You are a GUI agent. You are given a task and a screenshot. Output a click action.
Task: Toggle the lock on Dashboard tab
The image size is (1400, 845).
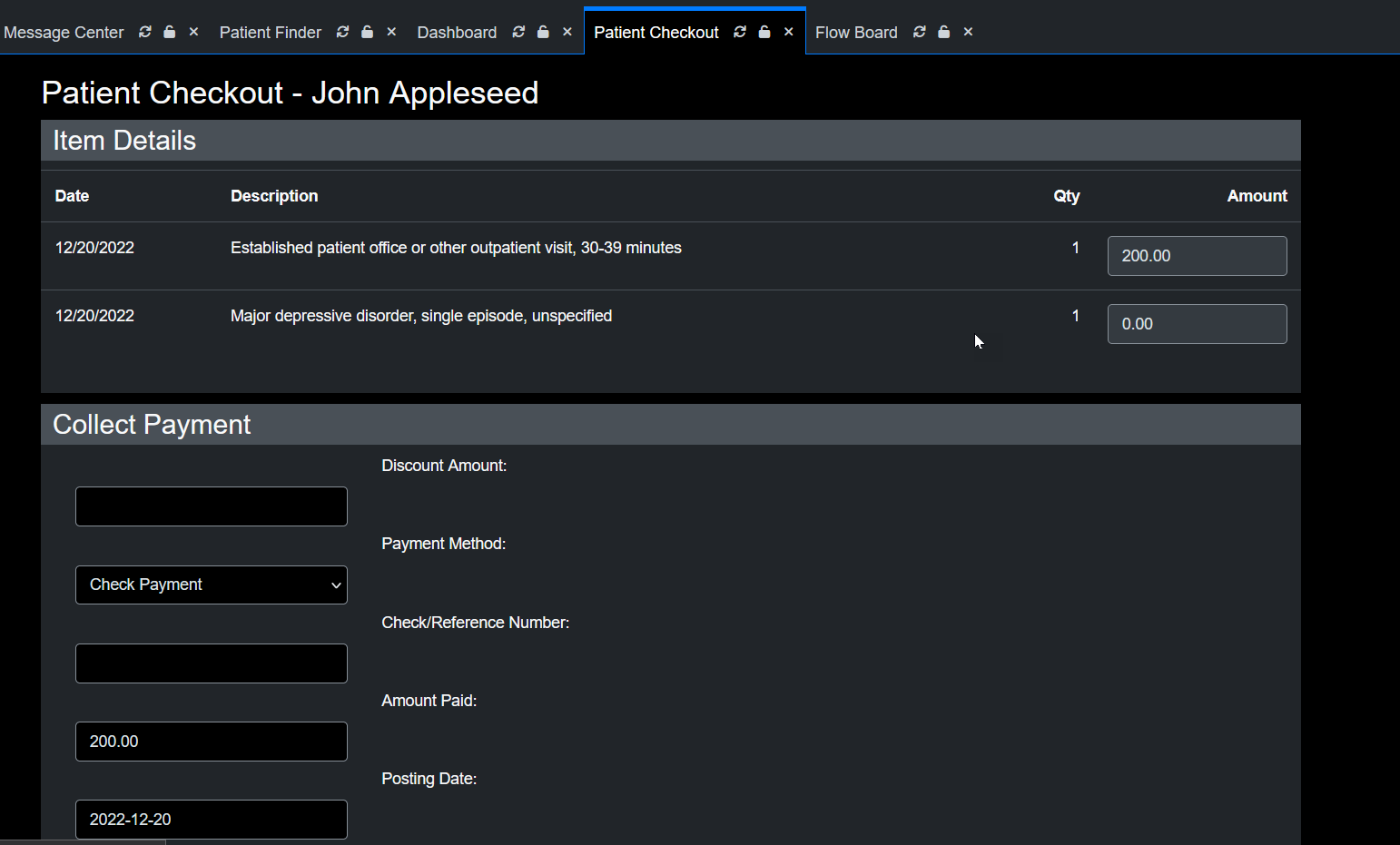point(543,32)
